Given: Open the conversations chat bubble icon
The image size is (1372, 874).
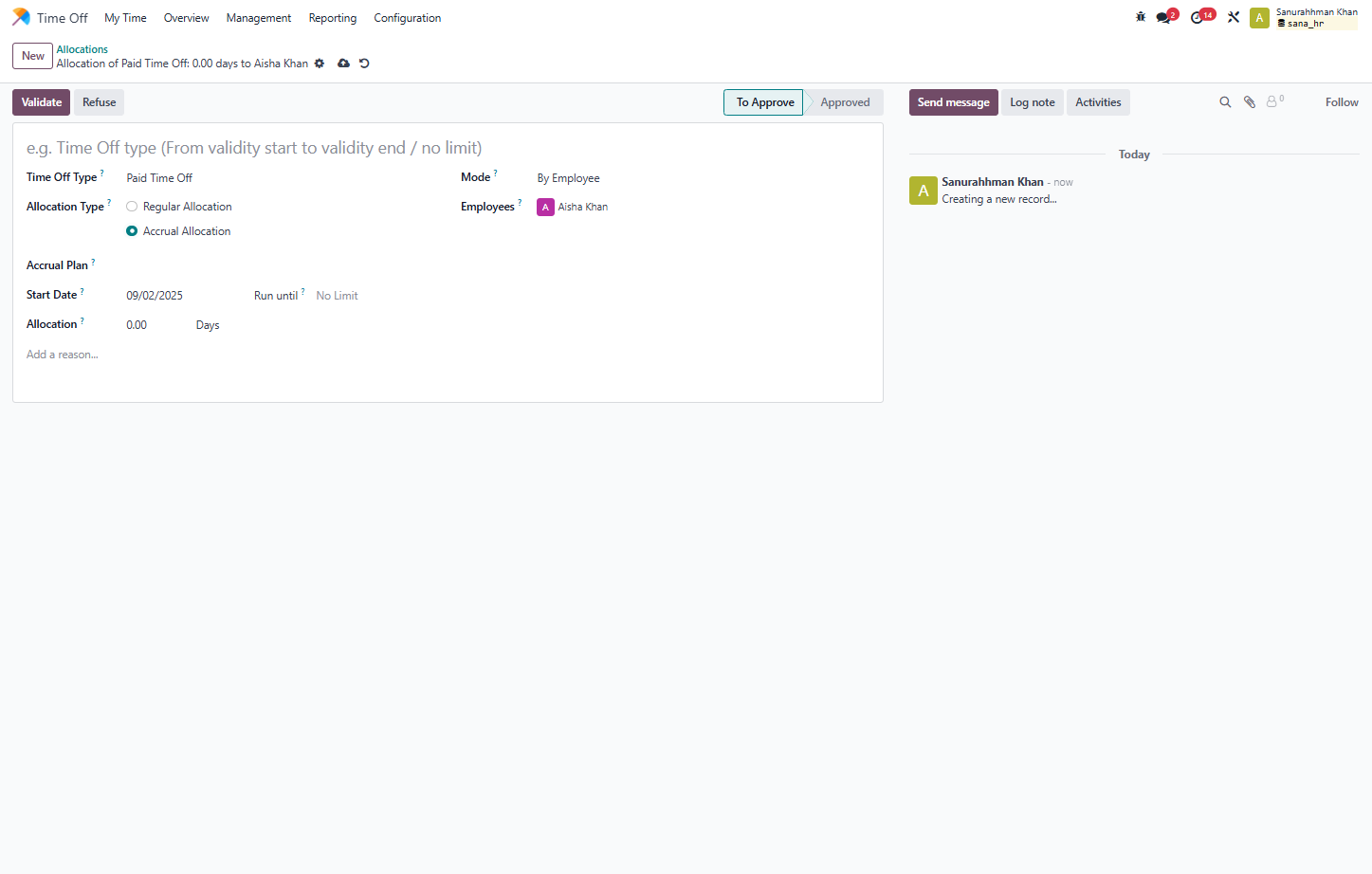Looking at the screenshot, I should point(1163,17).
